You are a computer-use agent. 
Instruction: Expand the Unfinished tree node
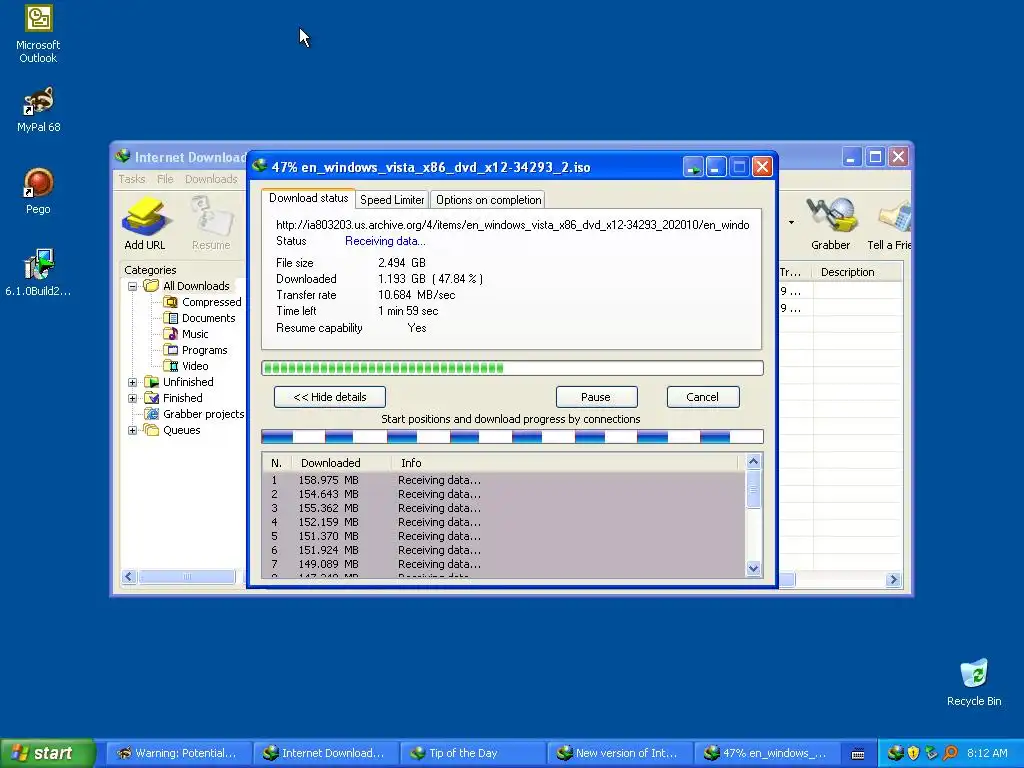(x=133, y=382)
